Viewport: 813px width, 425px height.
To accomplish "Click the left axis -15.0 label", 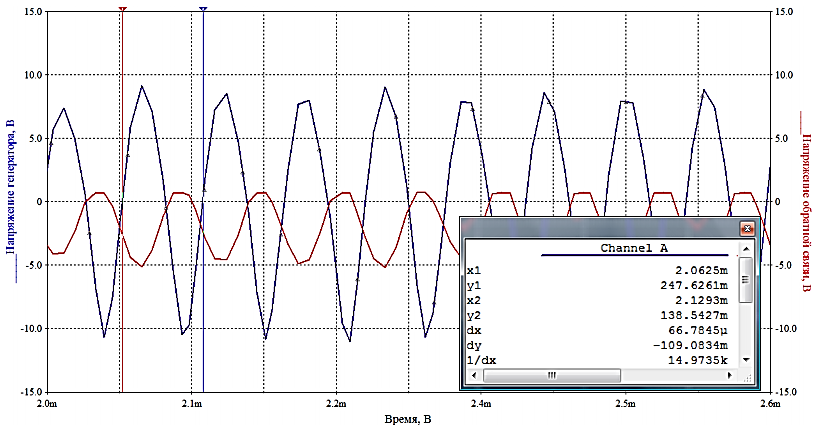I will tap(32, 392).
